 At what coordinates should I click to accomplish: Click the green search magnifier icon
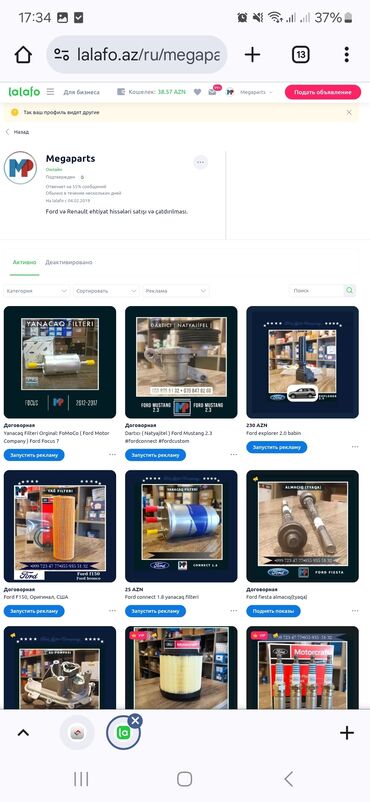tap(349, 291)
